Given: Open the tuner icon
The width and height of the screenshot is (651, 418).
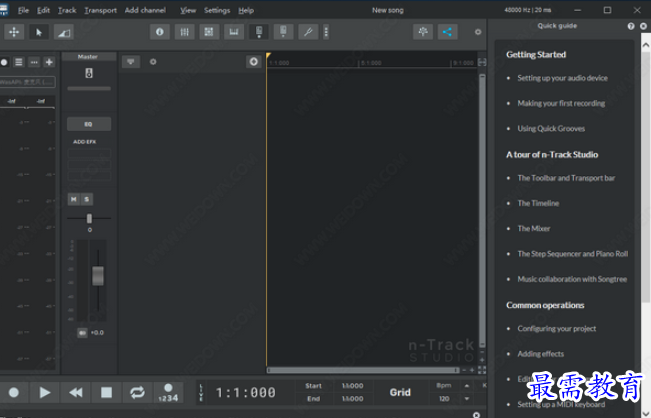Looking at the screenshot, I should click(310, 32).
